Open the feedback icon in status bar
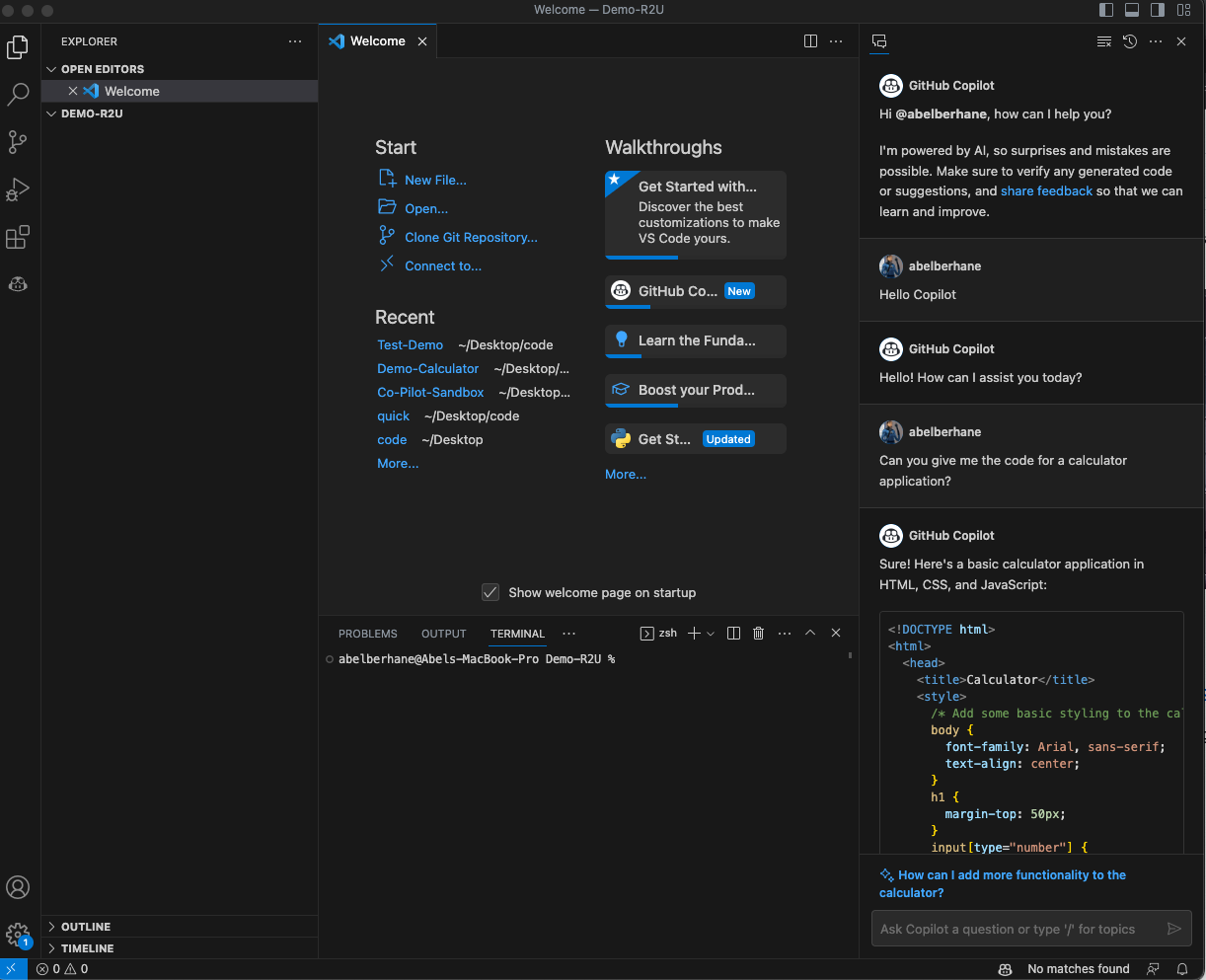 (x=1153, y=969)
